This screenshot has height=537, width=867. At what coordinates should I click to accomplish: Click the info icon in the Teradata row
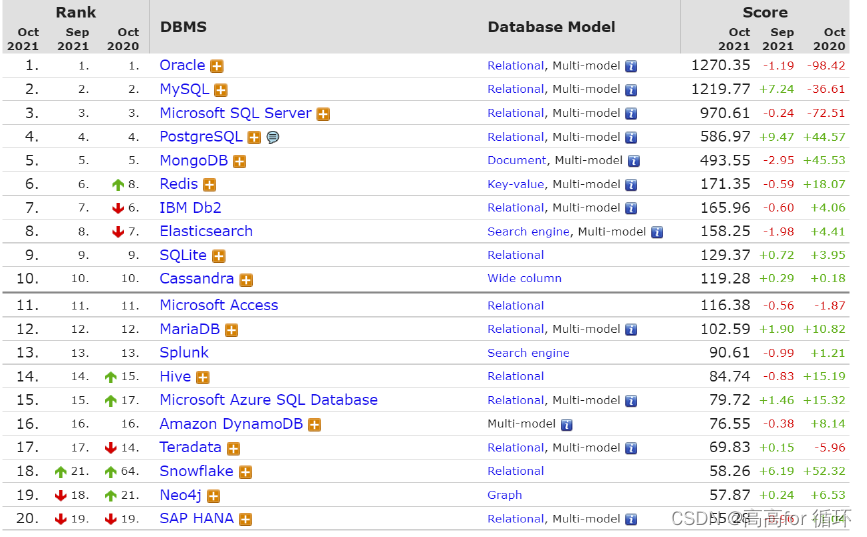point(631,449)
